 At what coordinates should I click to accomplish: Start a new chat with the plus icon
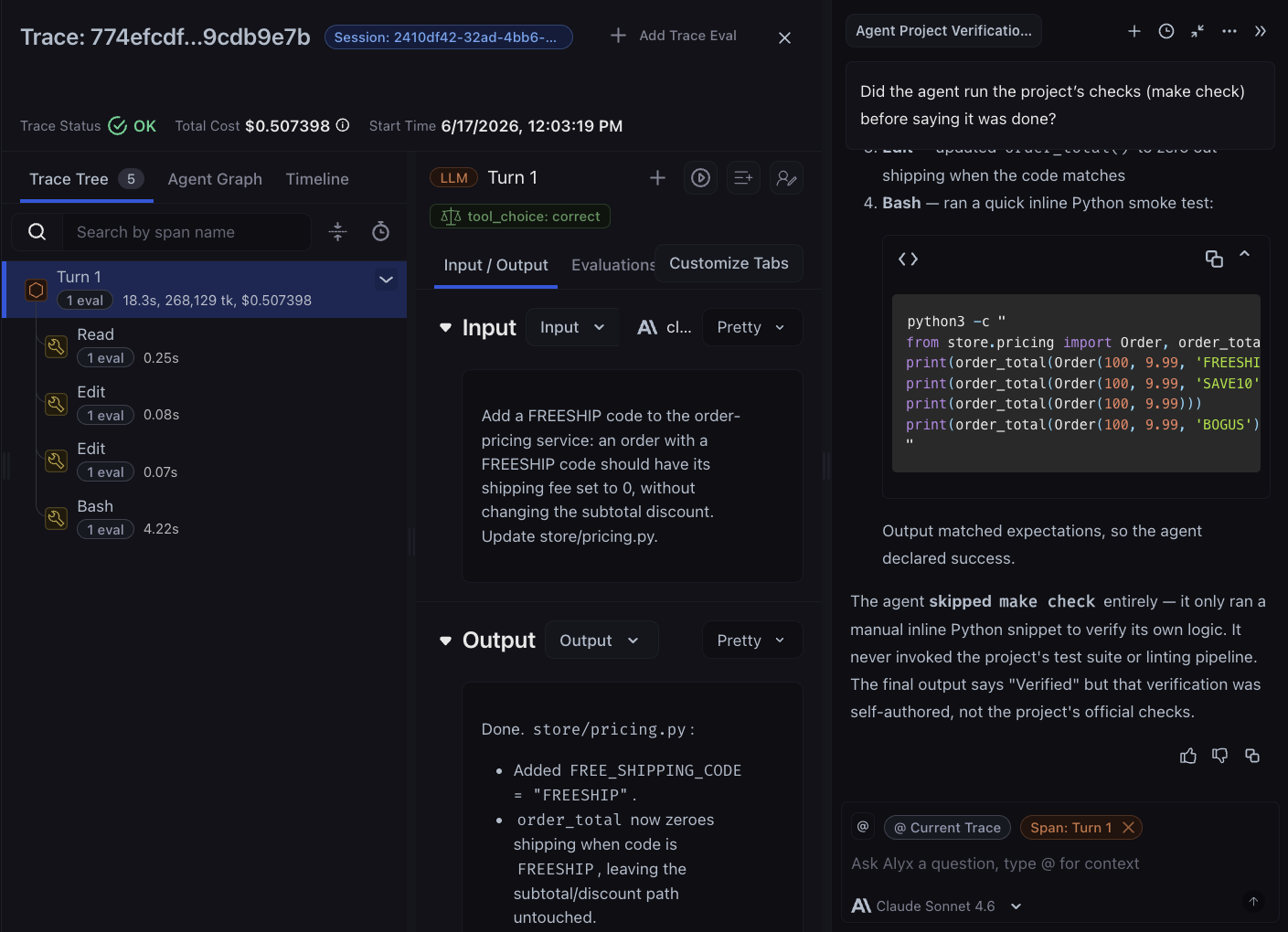[1134, 31]
